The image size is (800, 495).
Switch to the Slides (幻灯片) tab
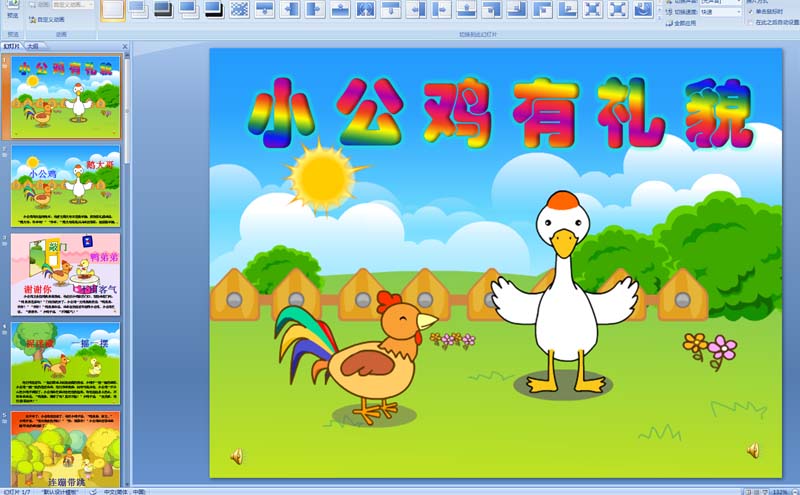(x=12, y=46)
